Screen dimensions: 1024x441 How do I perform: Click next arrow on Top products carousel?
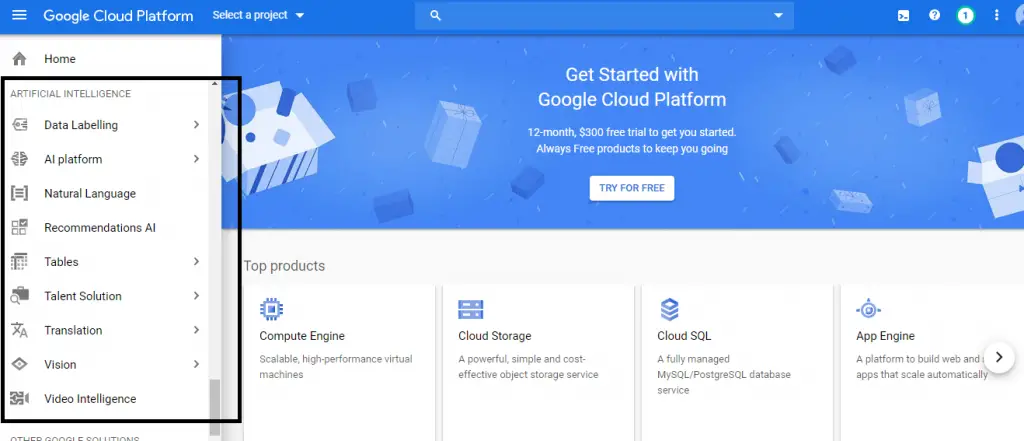point(999,357)
